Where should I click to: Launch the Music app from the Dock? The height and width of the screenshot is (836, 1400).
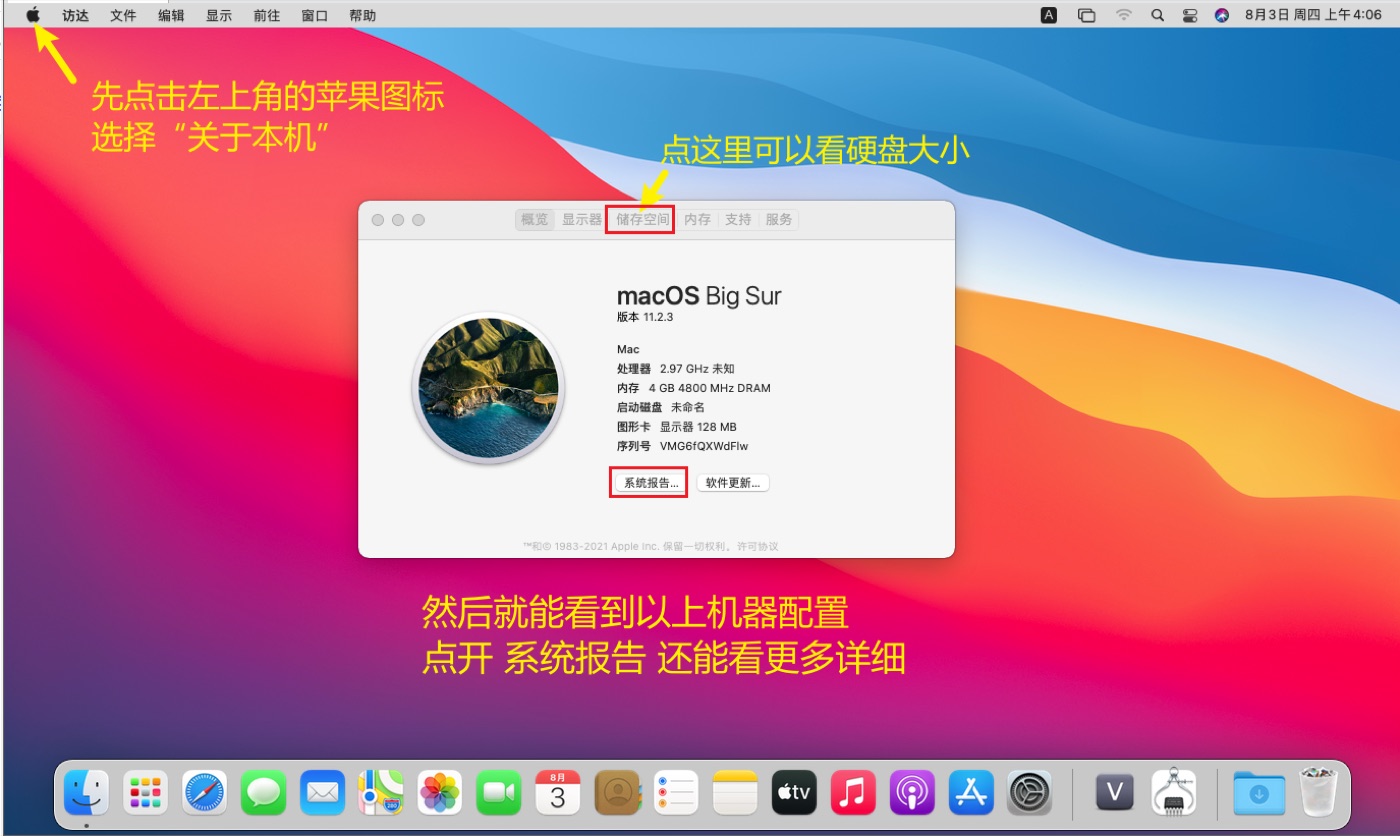pyautogui.click(x=853, y=793)
